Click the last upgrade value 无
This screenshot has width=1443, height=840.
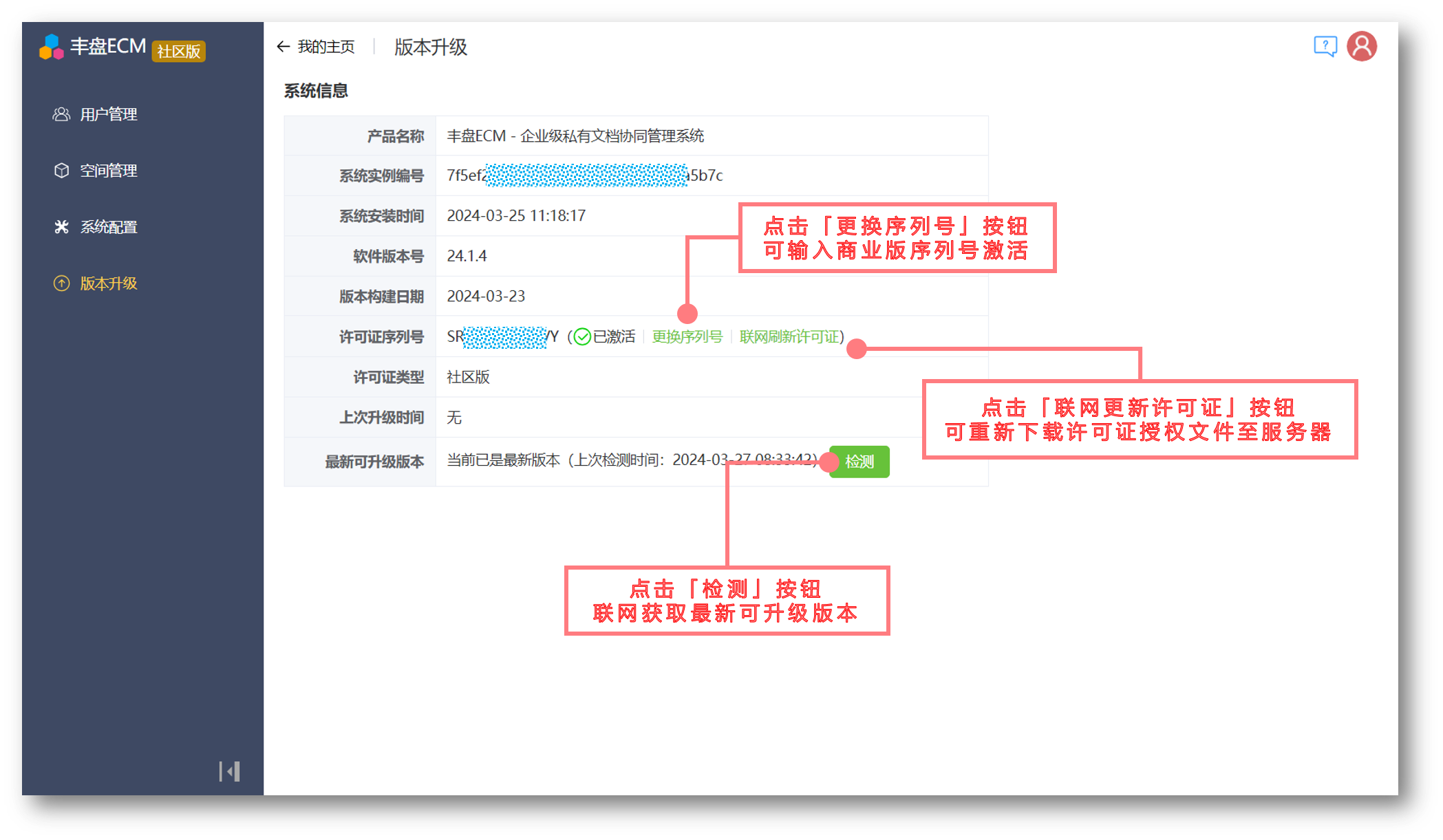454,418
